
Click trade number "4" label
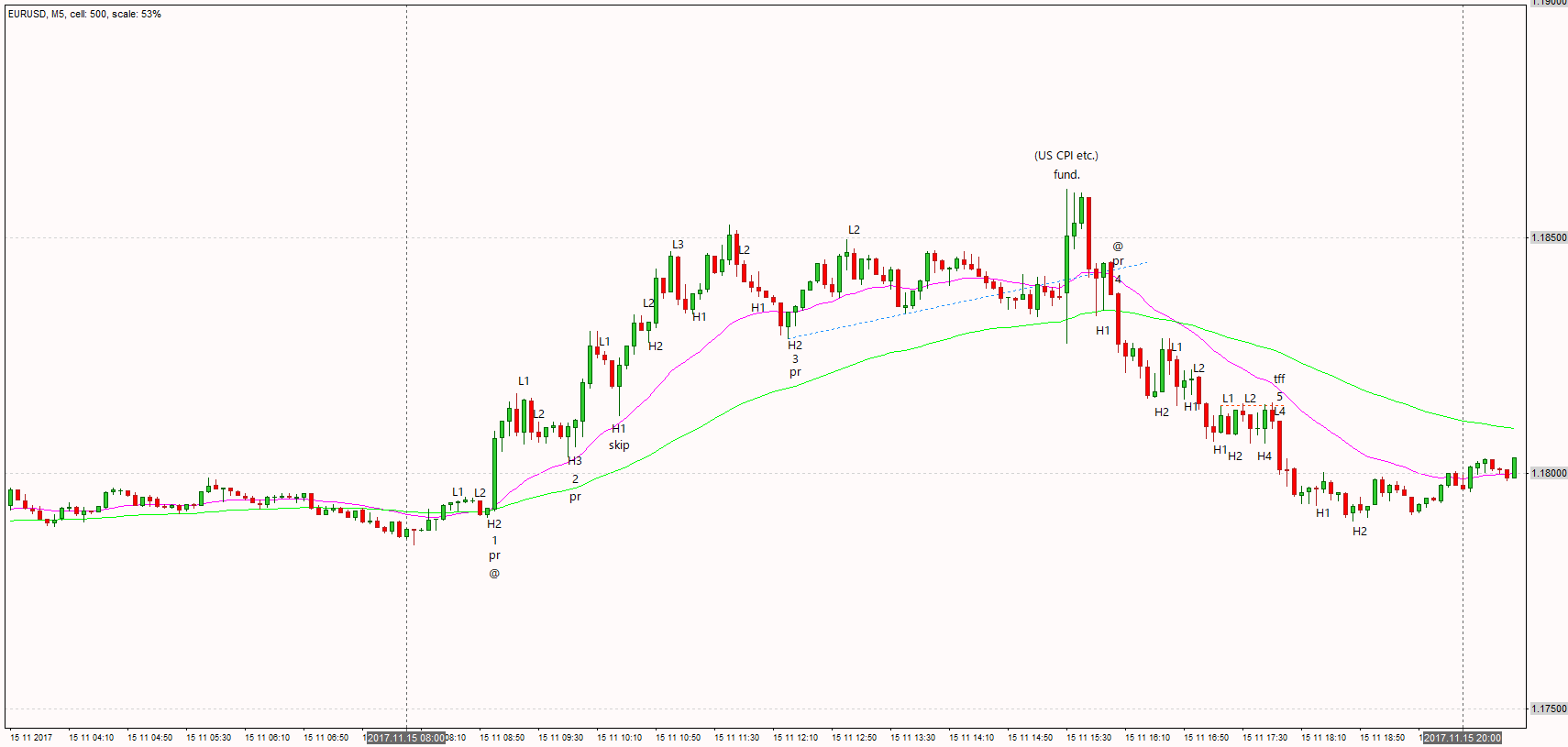pyautogui.click(x=1118, y=280)
